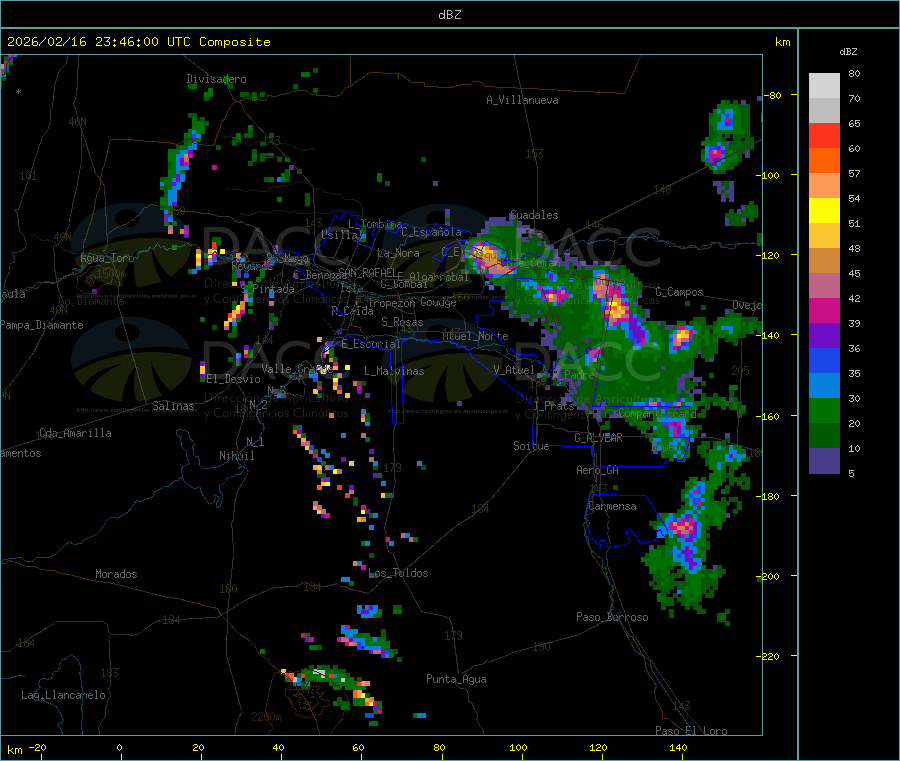Click the G_Campos map label
The height and width of the screenshot is (761, 900).
pyautogui.click(x=679, y=292)
